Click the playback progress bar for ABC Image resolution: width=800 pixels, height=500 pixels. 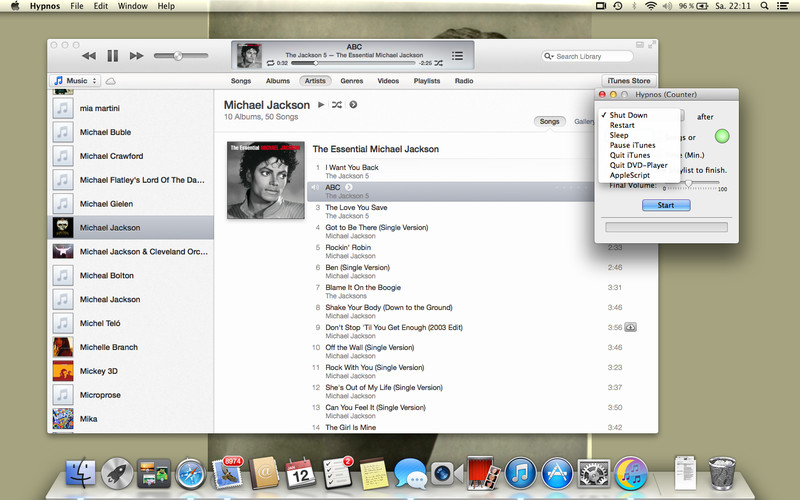[x=353, y=63]
